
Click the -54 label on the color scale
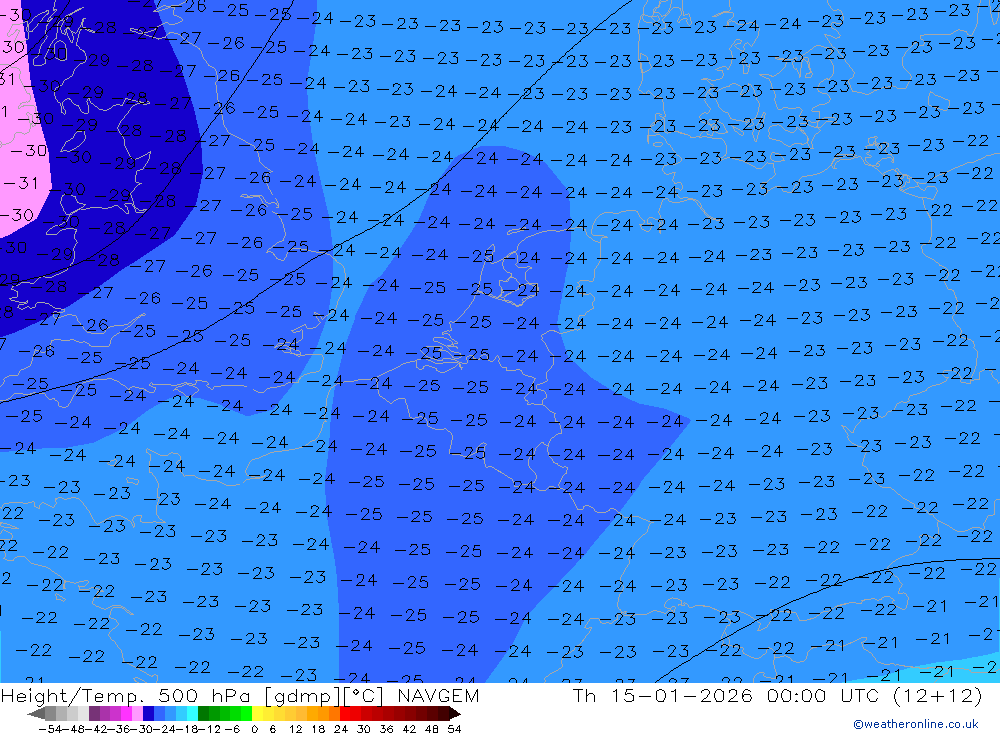click(x=50, y=729)
